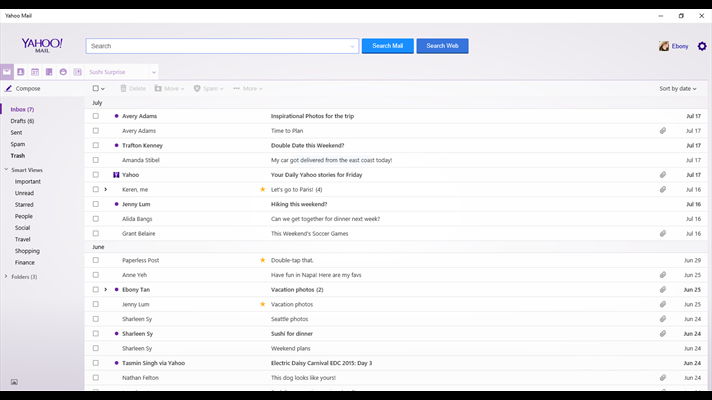Click unread dot on Jenny Lum Hiking email
712x400 pixels.
pos(116,204)
